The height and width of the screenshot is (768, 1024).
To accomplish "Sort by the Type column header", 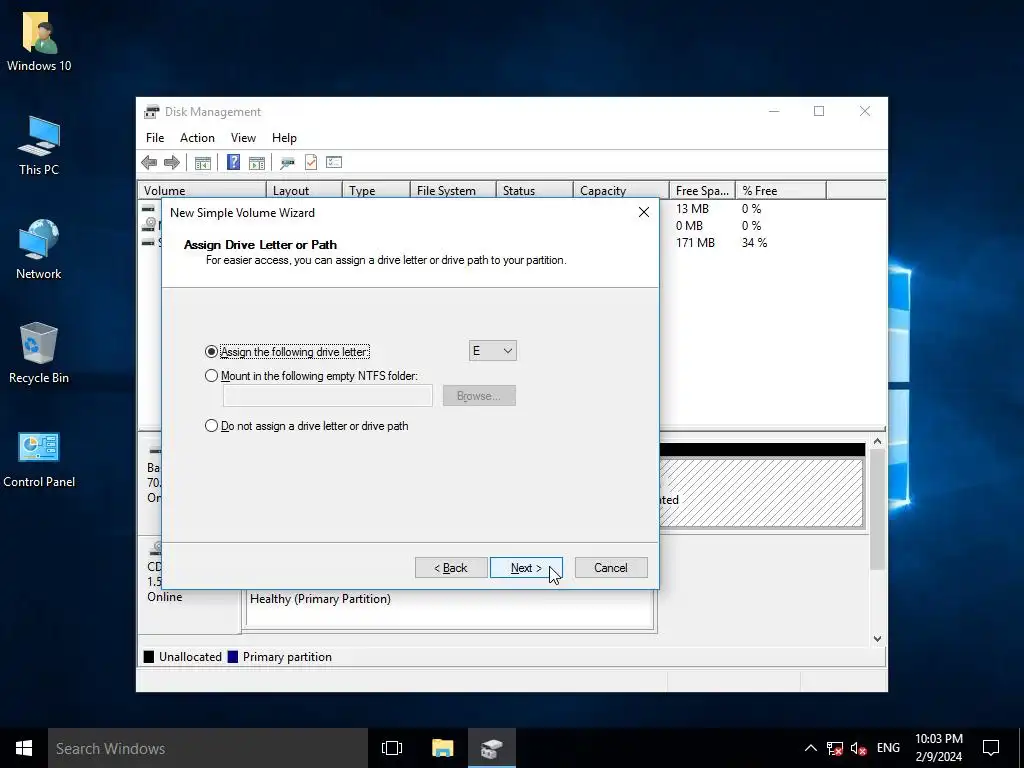I will (376, 191).
